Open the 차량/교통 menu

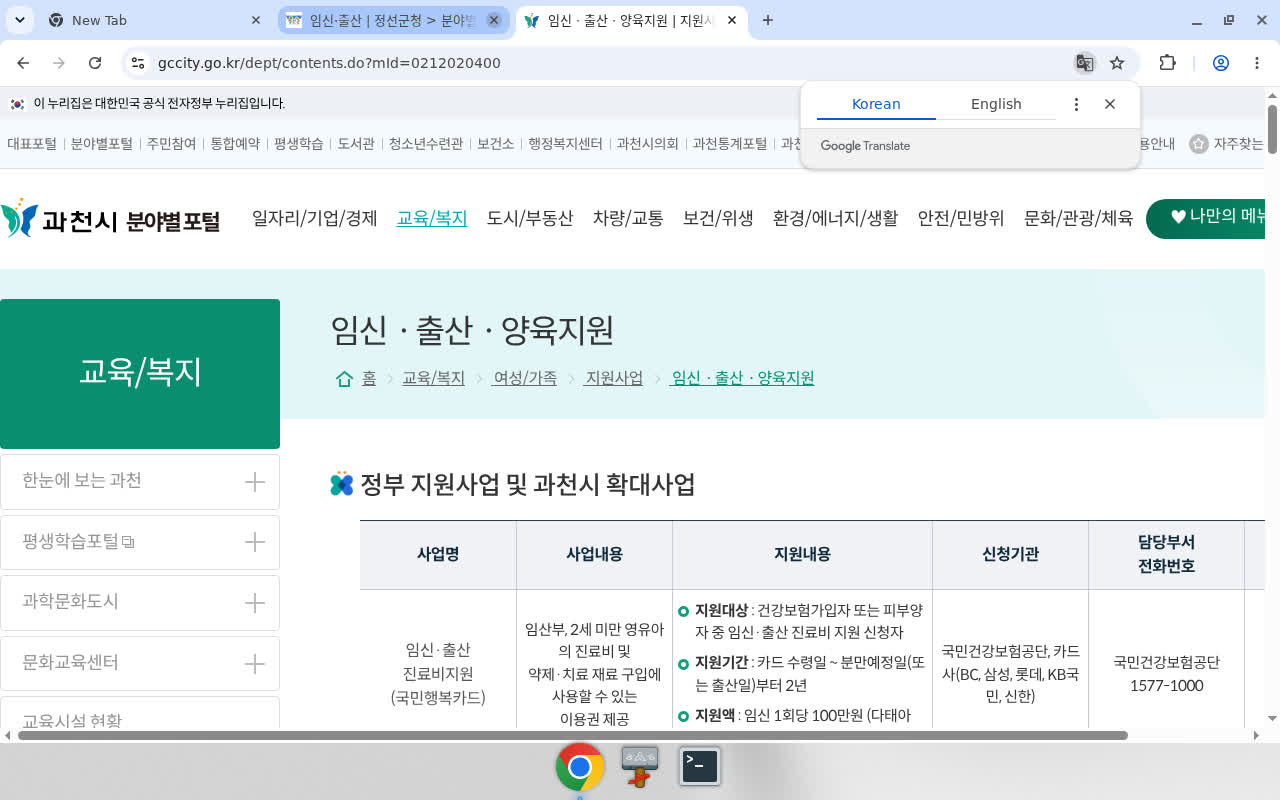pyautogui.click(x=628, y=218)
